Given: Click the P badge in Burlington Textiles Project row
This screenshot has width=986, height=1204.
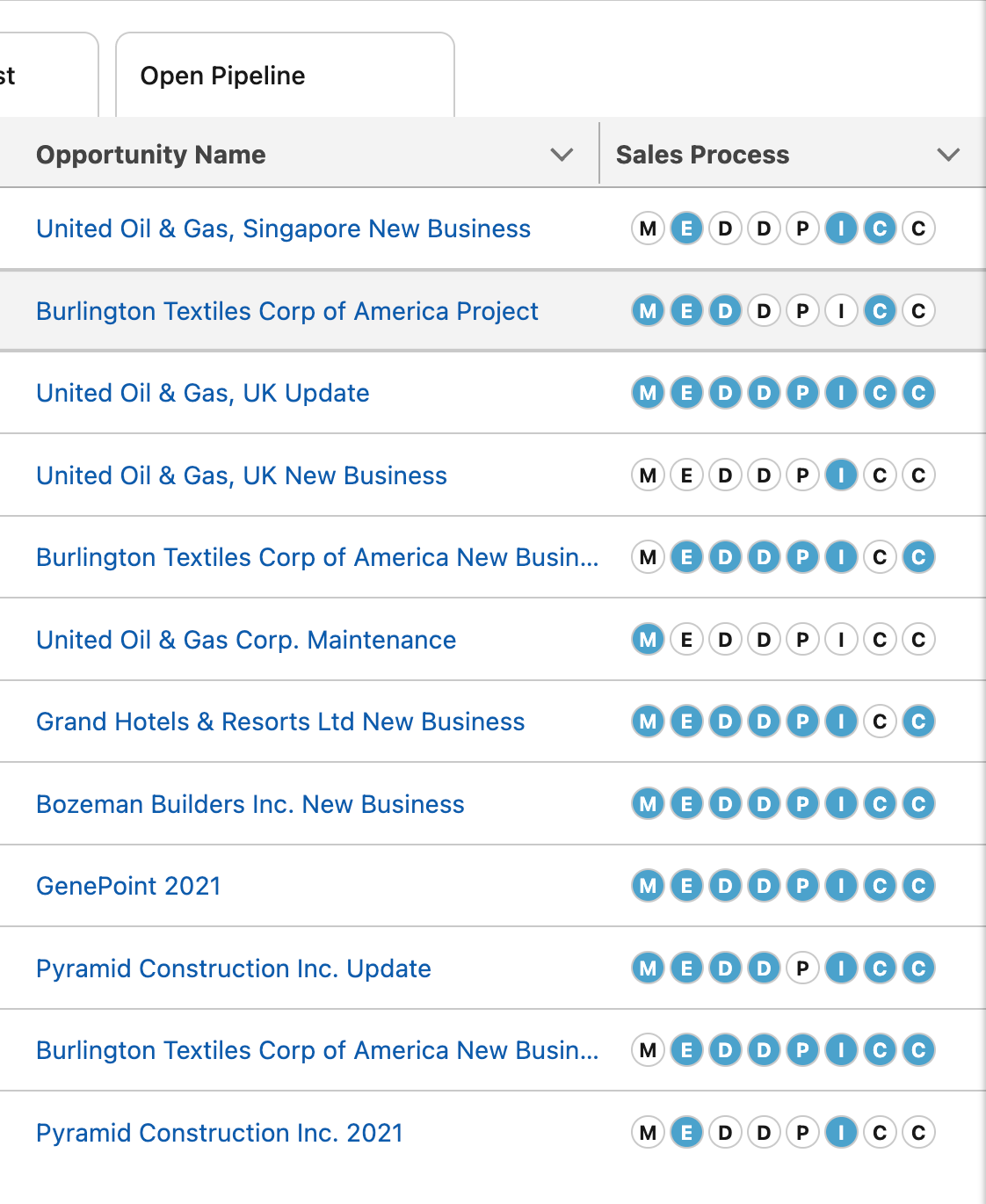Looking at the screenshot, I should tap(802, 311).
